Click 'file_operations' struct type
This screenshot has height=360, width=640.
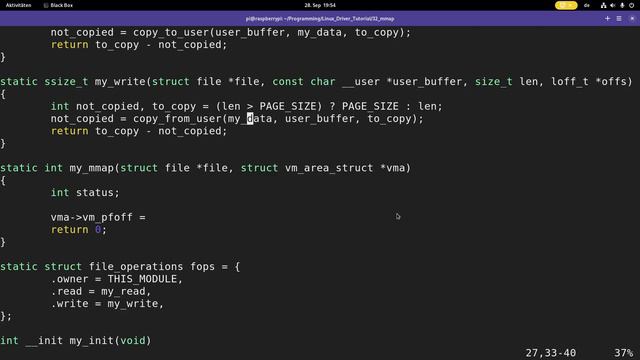[136, 267]
